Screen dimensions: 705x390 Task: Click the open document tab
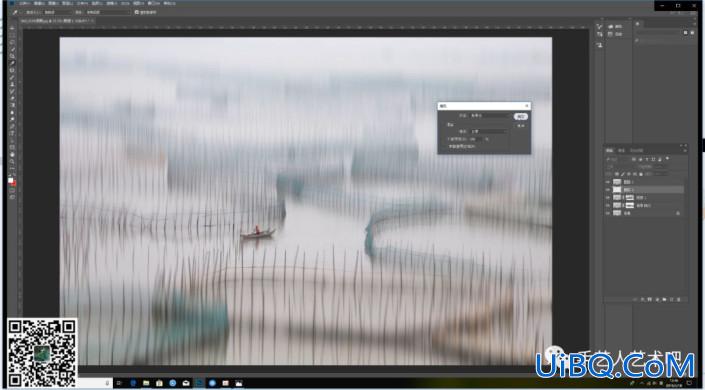point(58,21)
